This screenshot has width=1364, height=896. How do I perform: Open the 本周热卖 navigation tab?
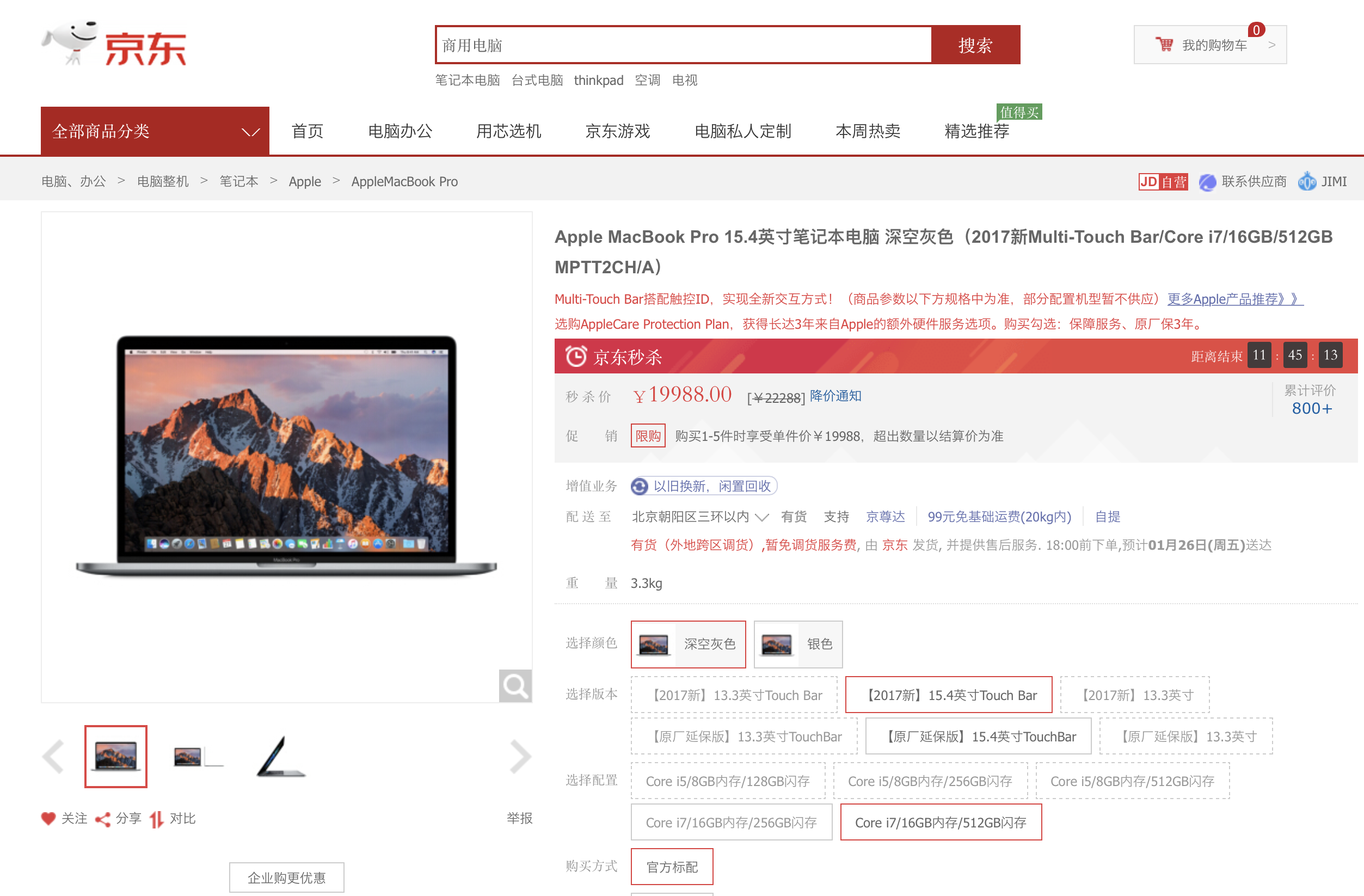click(868, 131)
